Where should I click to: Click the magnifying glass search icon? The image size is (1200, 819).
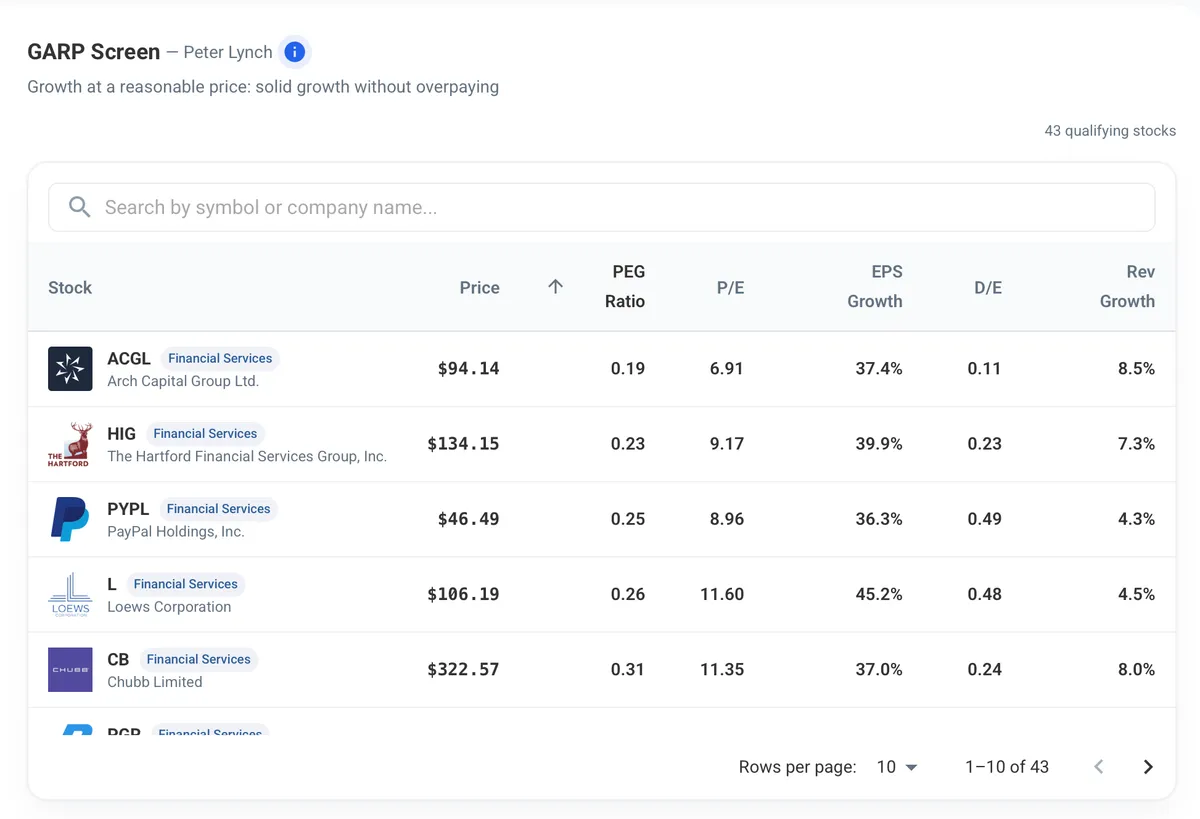pos(80,207)
